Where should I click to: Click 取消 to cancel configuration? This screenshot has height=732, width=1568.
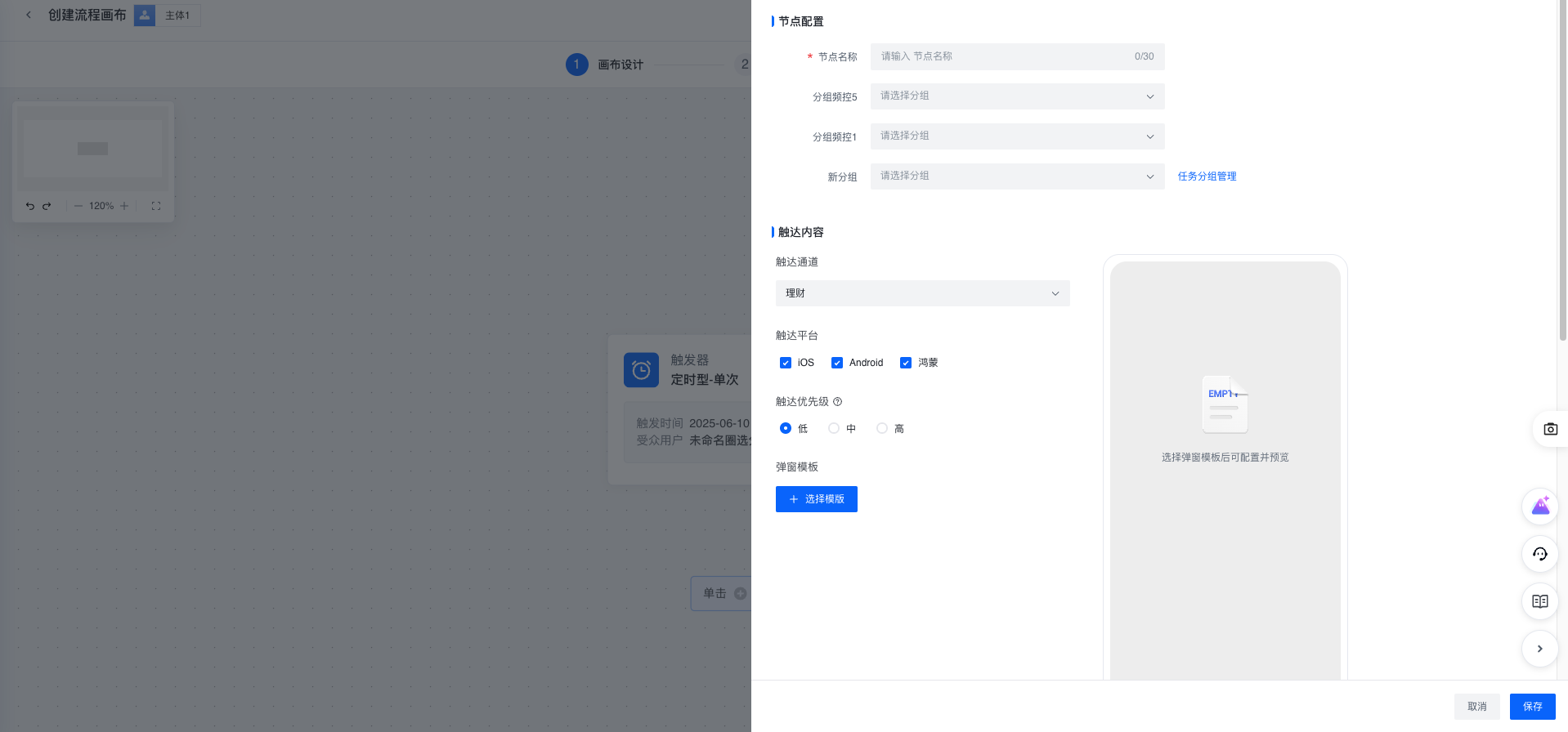pos(1476,707)
